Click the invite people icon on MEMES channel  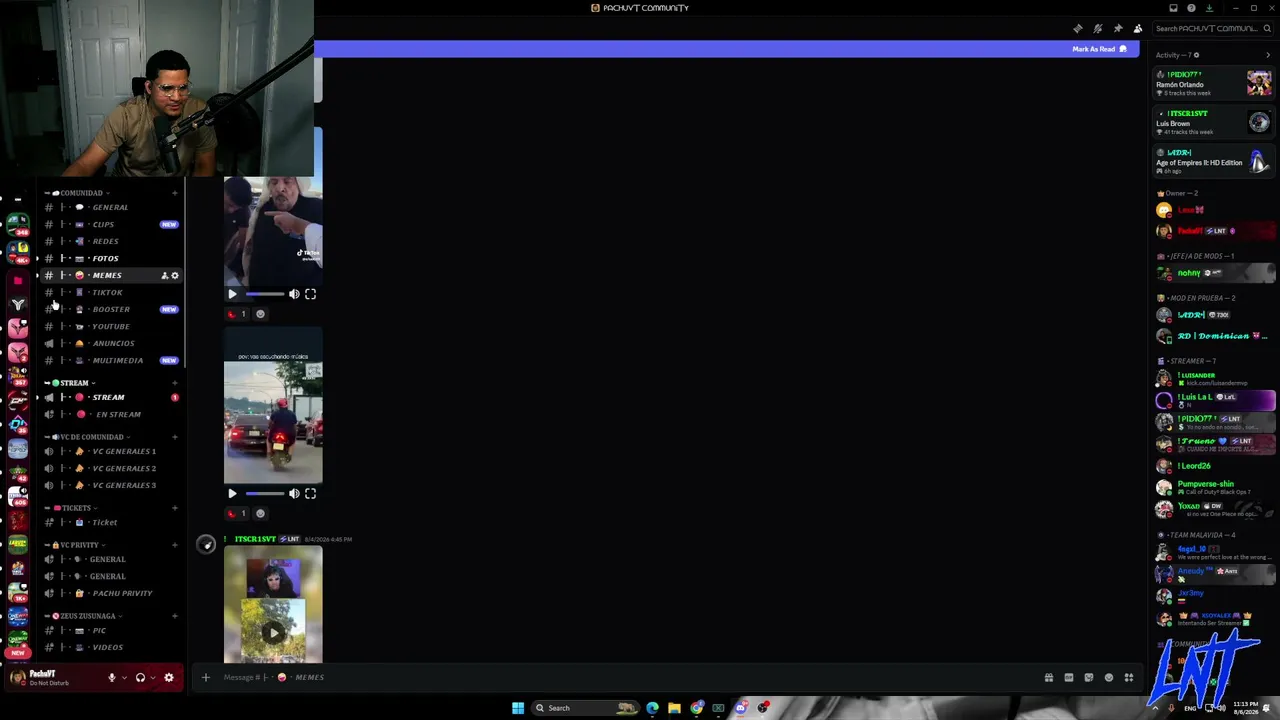click(164, 275)
